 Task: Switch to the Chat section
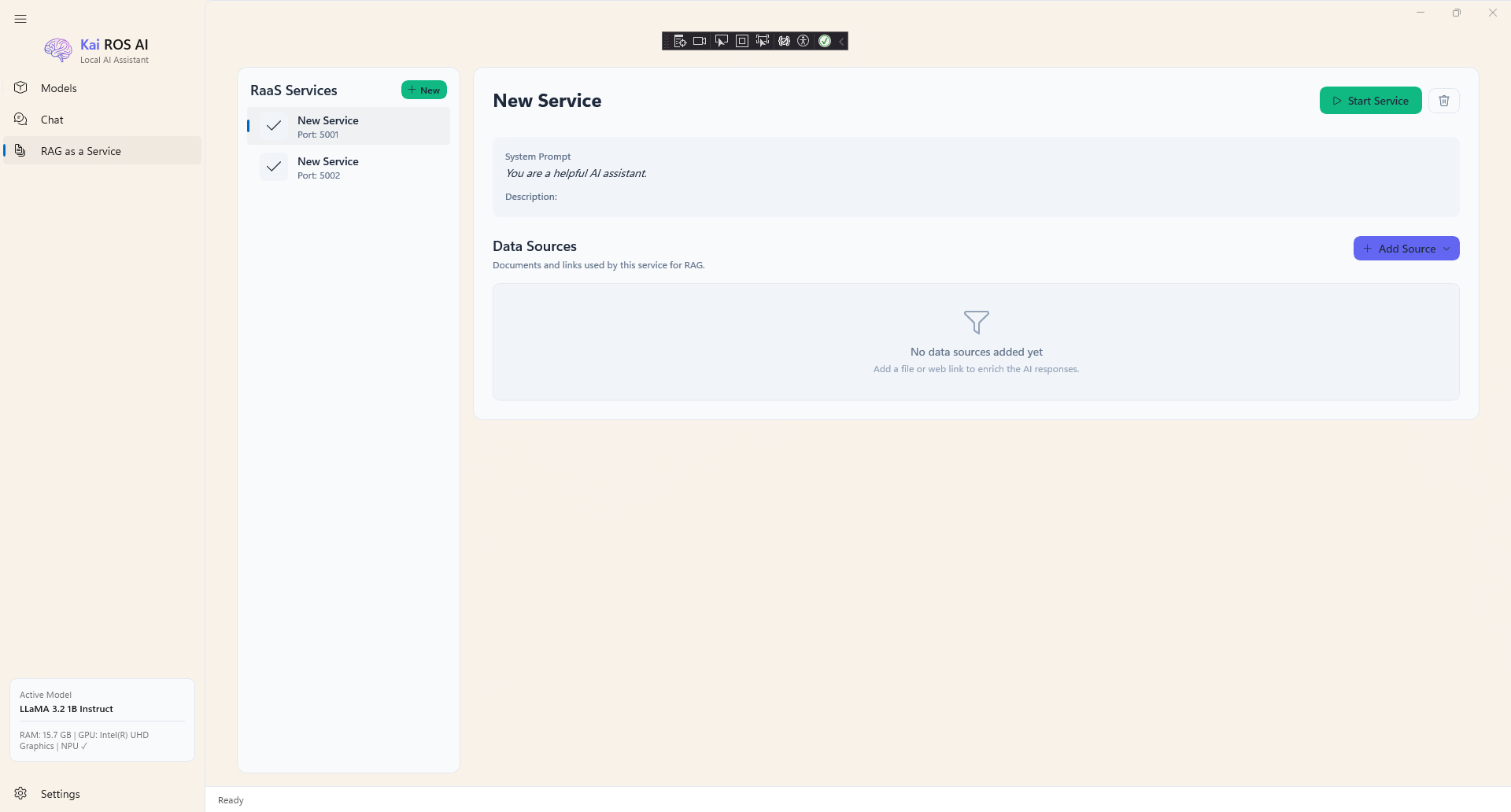(50, 119)
